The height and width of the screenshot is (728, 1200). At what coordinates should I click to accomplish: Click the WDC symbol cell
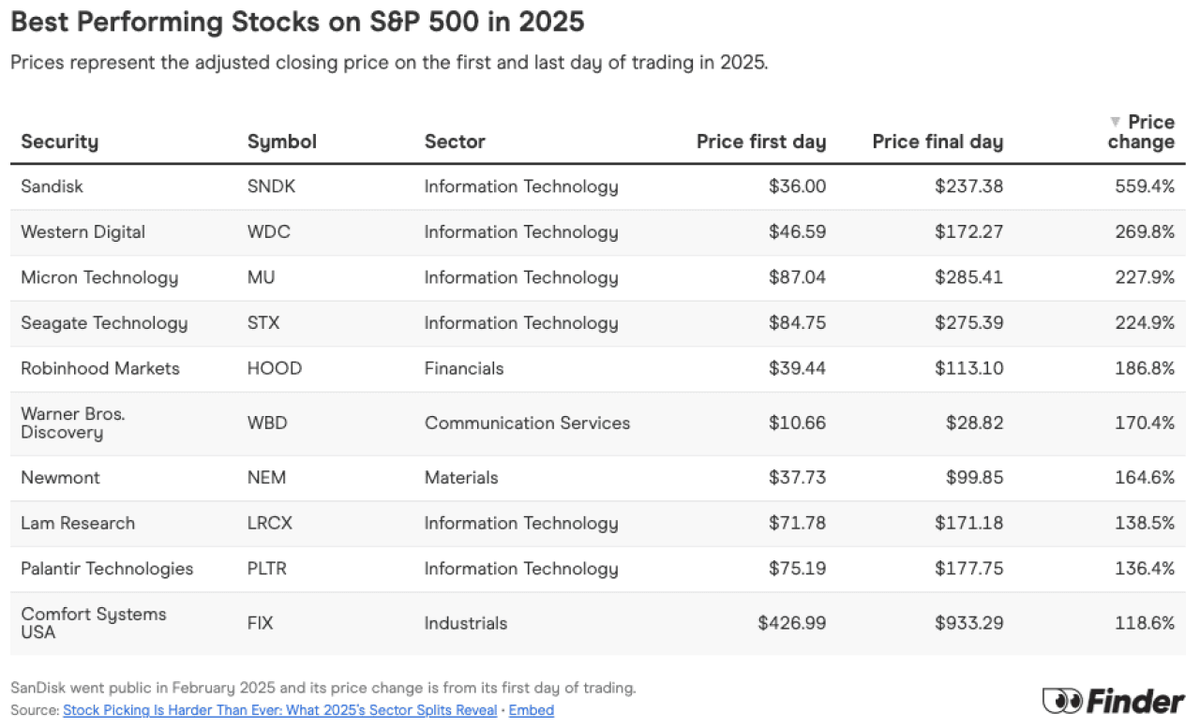pyautogui.click(x=267, y=232)
